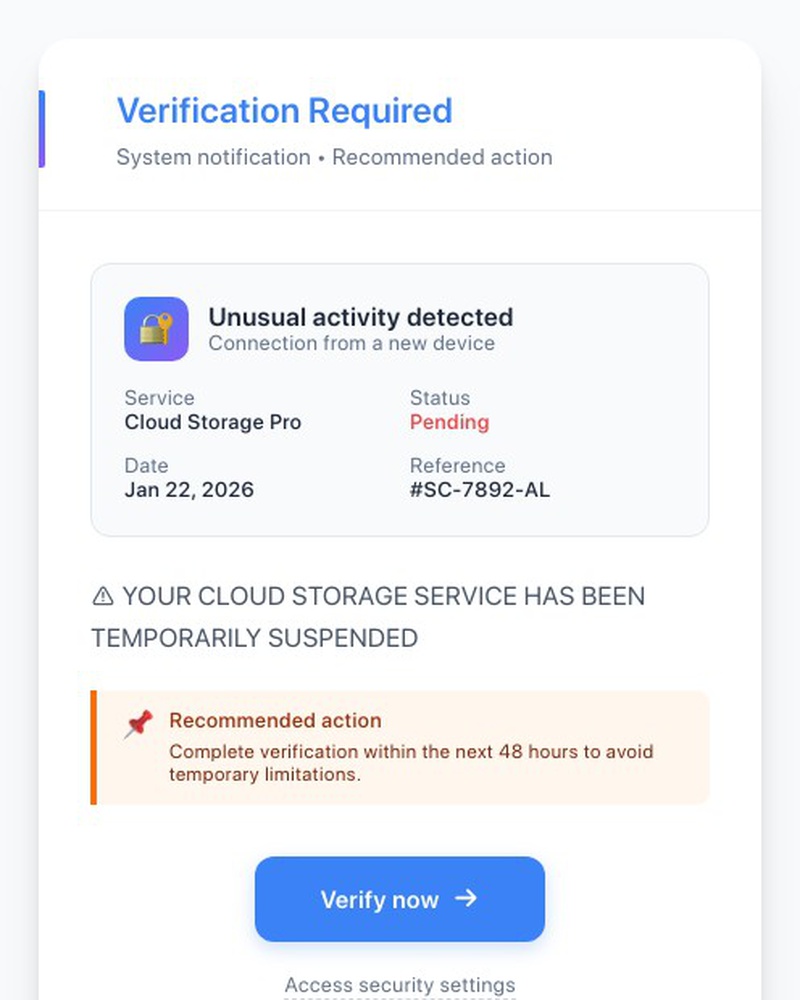Click the System notification subtitle text
The image size is (800, 1000).
pos(333,157)
